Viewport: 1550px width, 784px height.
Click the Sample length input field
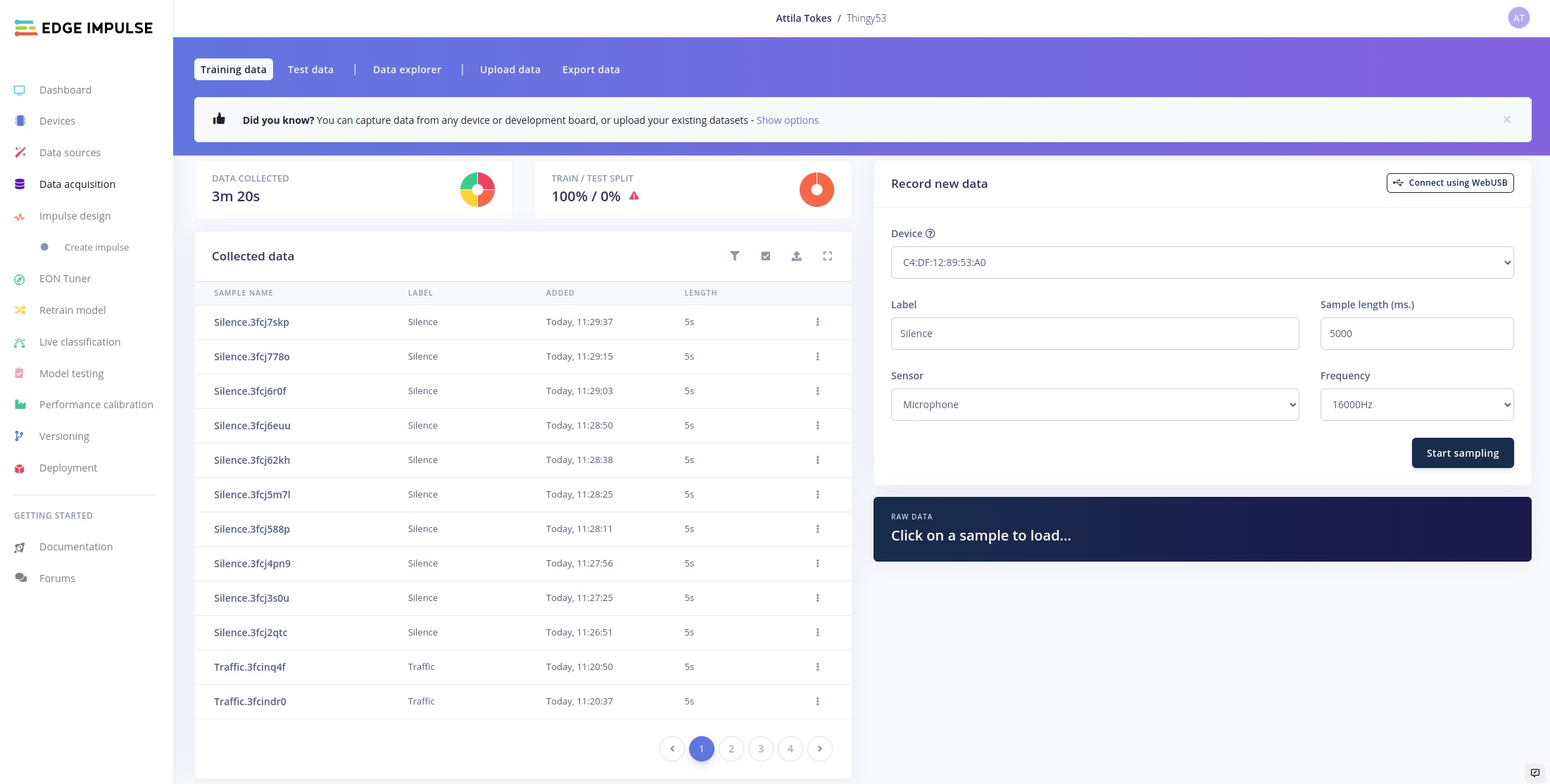(1416, 334)
